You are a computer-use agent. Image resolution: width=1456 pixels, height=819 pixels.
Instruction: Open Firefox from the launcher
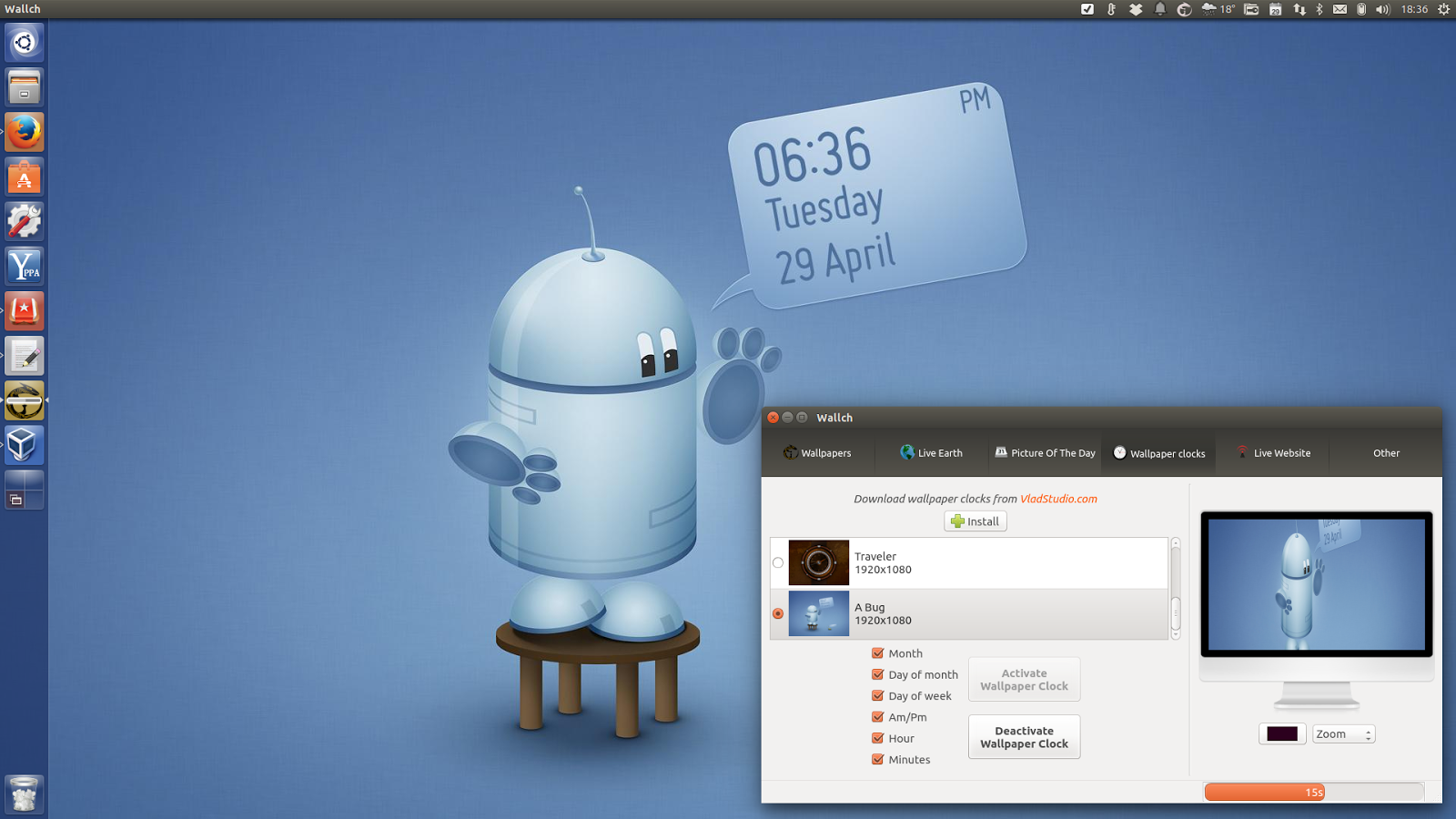pyautogui.click(x=24, y=131)
